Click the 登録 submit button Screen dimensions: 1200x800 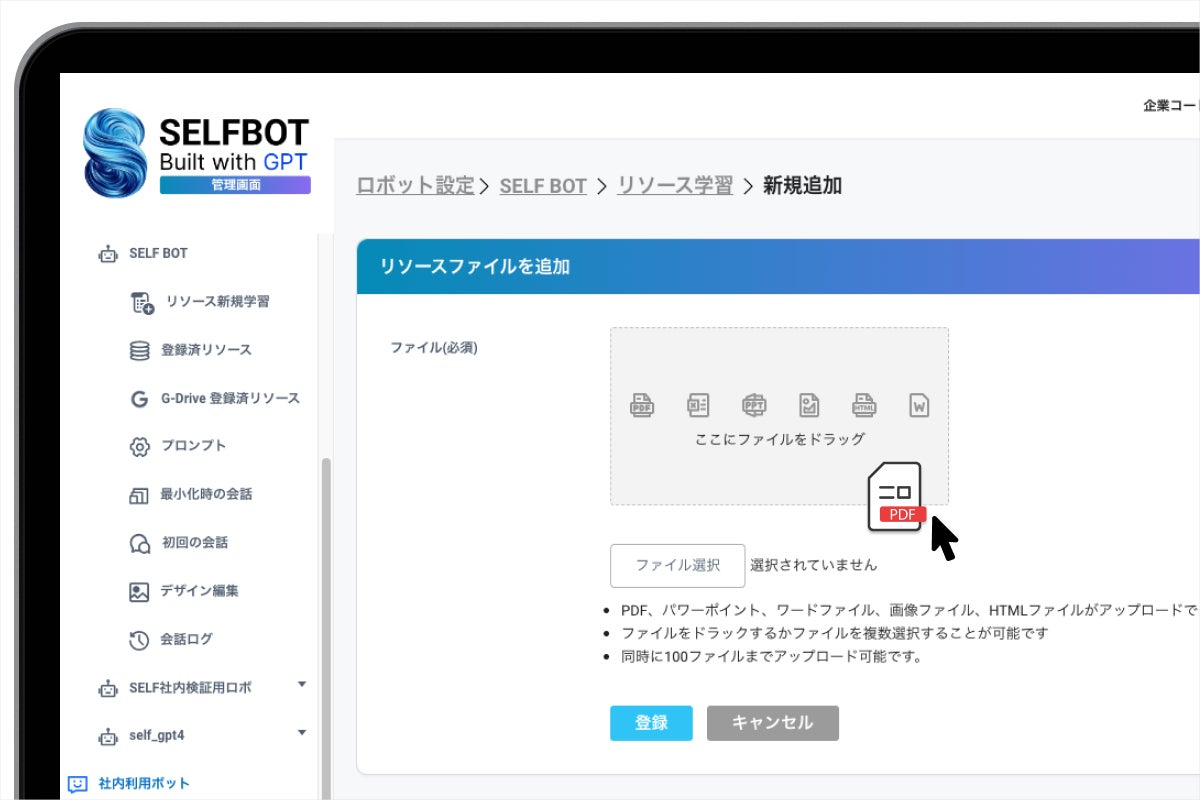click(651, 723)
